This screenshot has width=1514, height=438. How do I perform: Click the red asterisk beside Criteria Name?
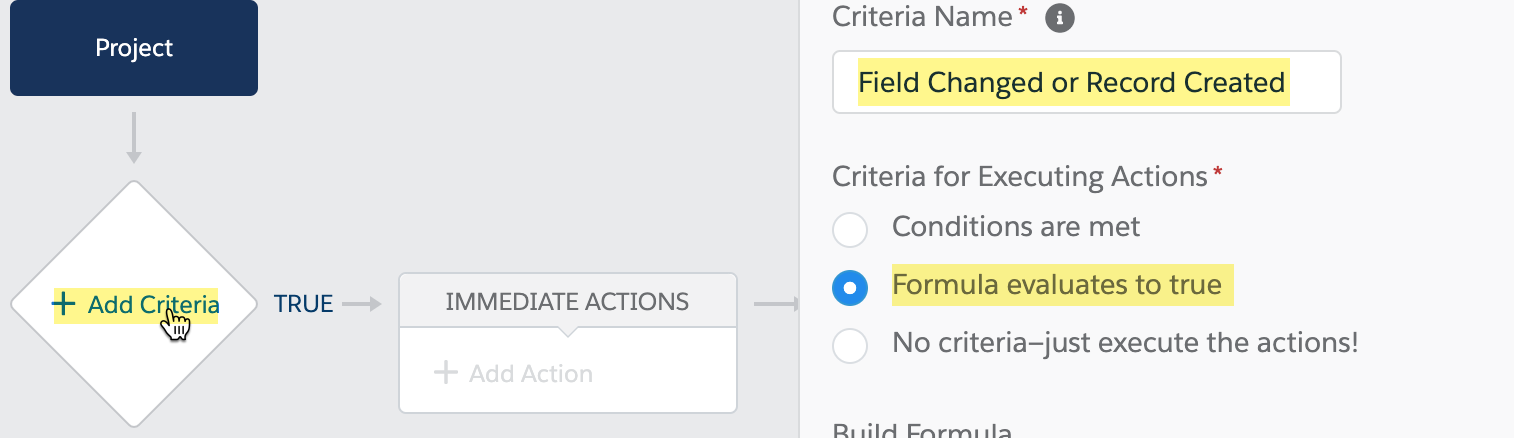point(1022,13)
